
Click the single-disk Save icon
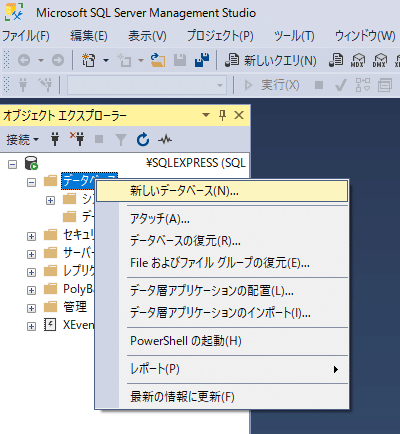point(180,60)
